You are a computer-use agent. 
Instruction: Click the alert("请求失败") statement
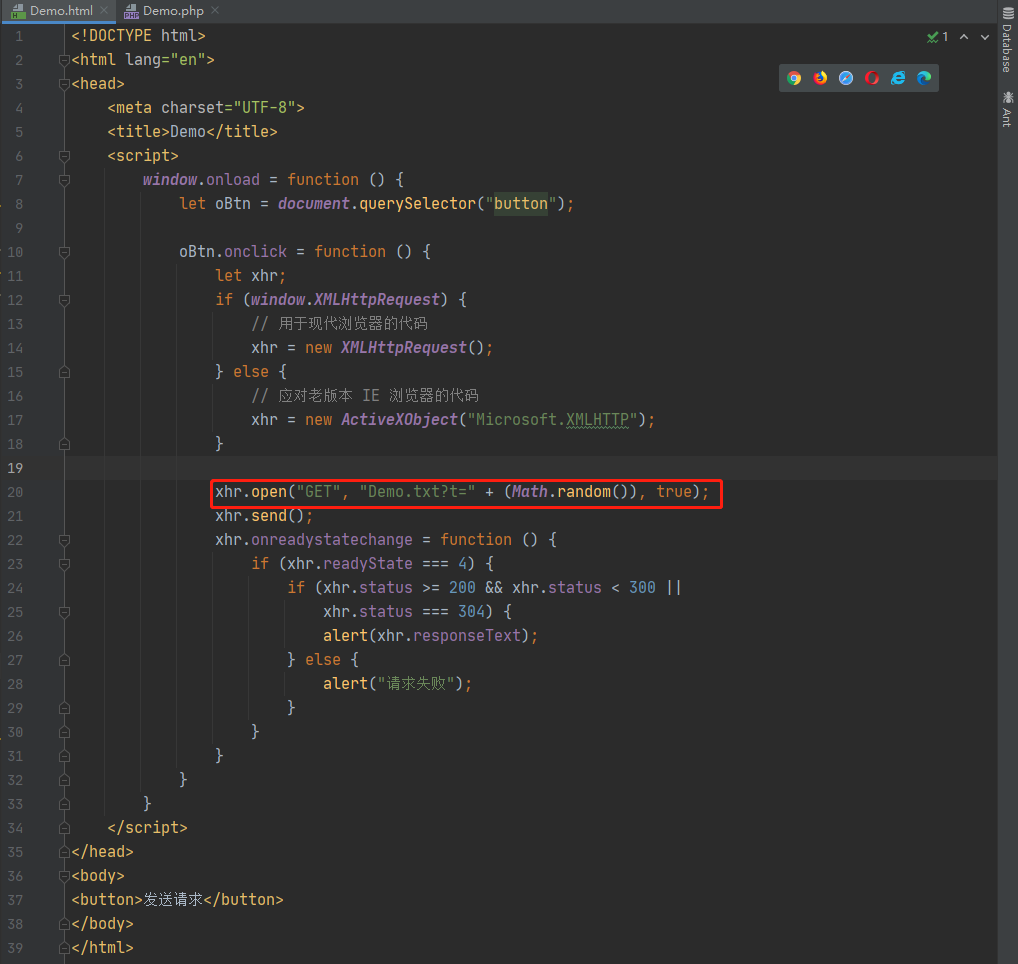tap(397, 684)
